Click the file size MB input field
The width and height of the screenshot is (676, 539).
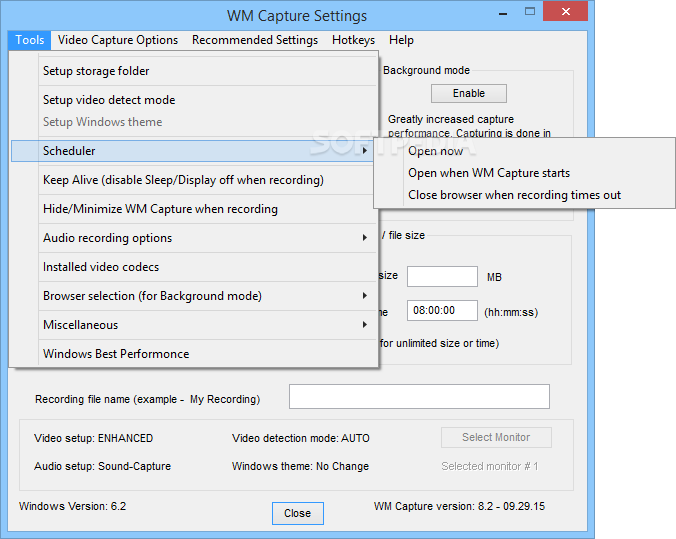point(442,276)
